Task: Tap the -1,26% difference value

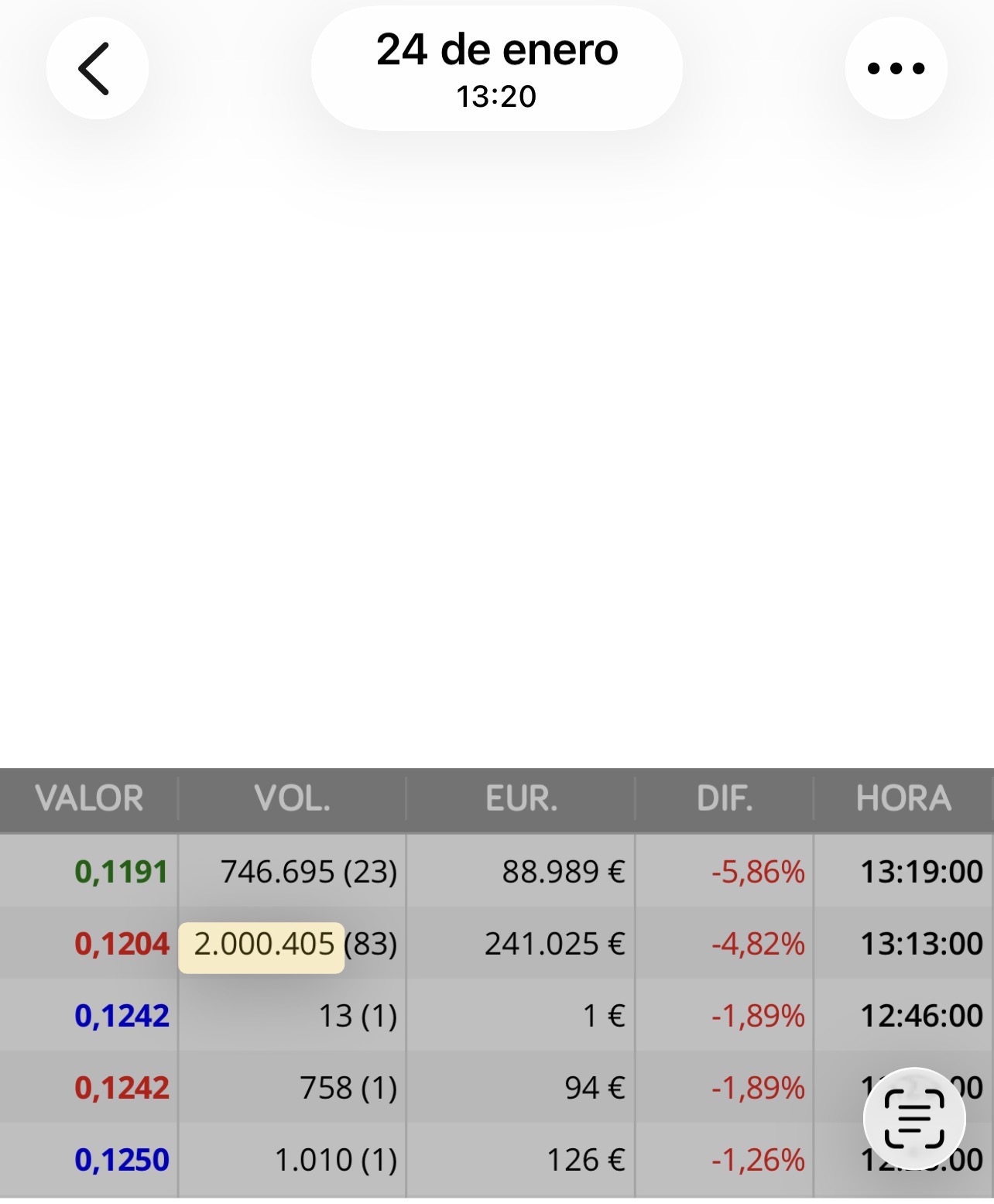Action: click(x=758, y=1160)
